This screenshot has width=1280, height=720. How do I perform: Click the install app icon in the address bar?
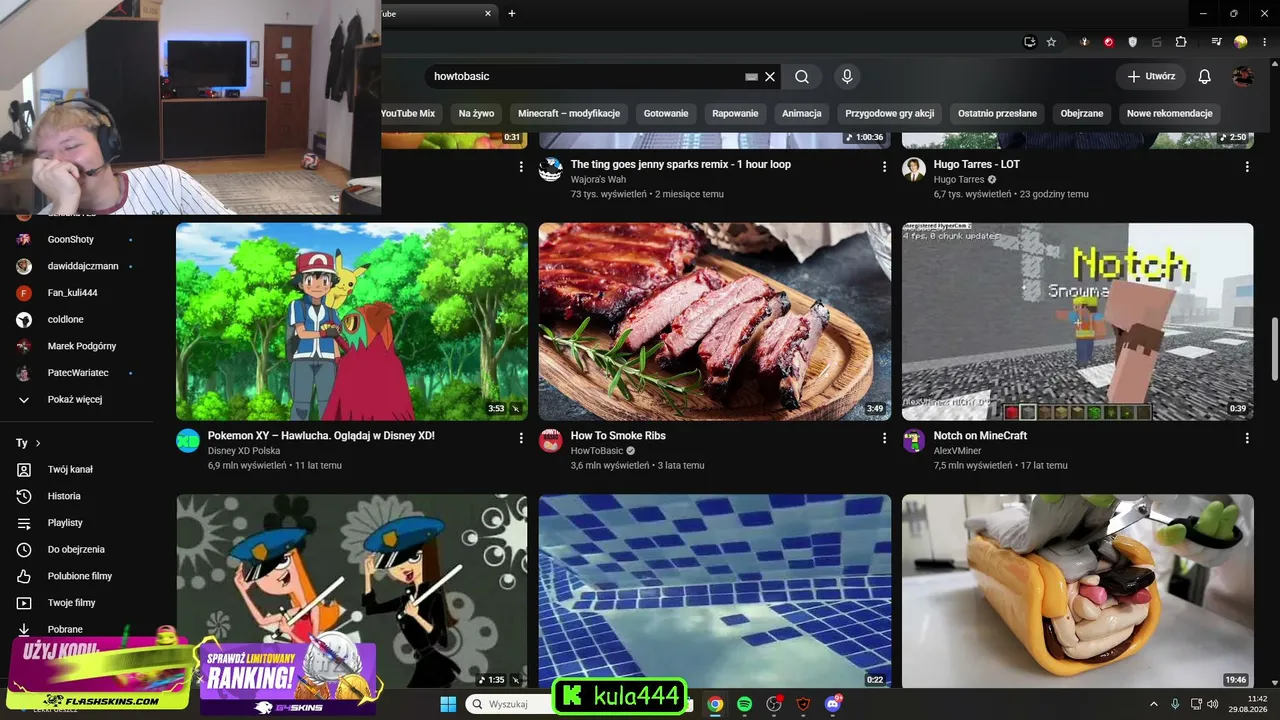pyautogui.click(x=1029, y=42)
